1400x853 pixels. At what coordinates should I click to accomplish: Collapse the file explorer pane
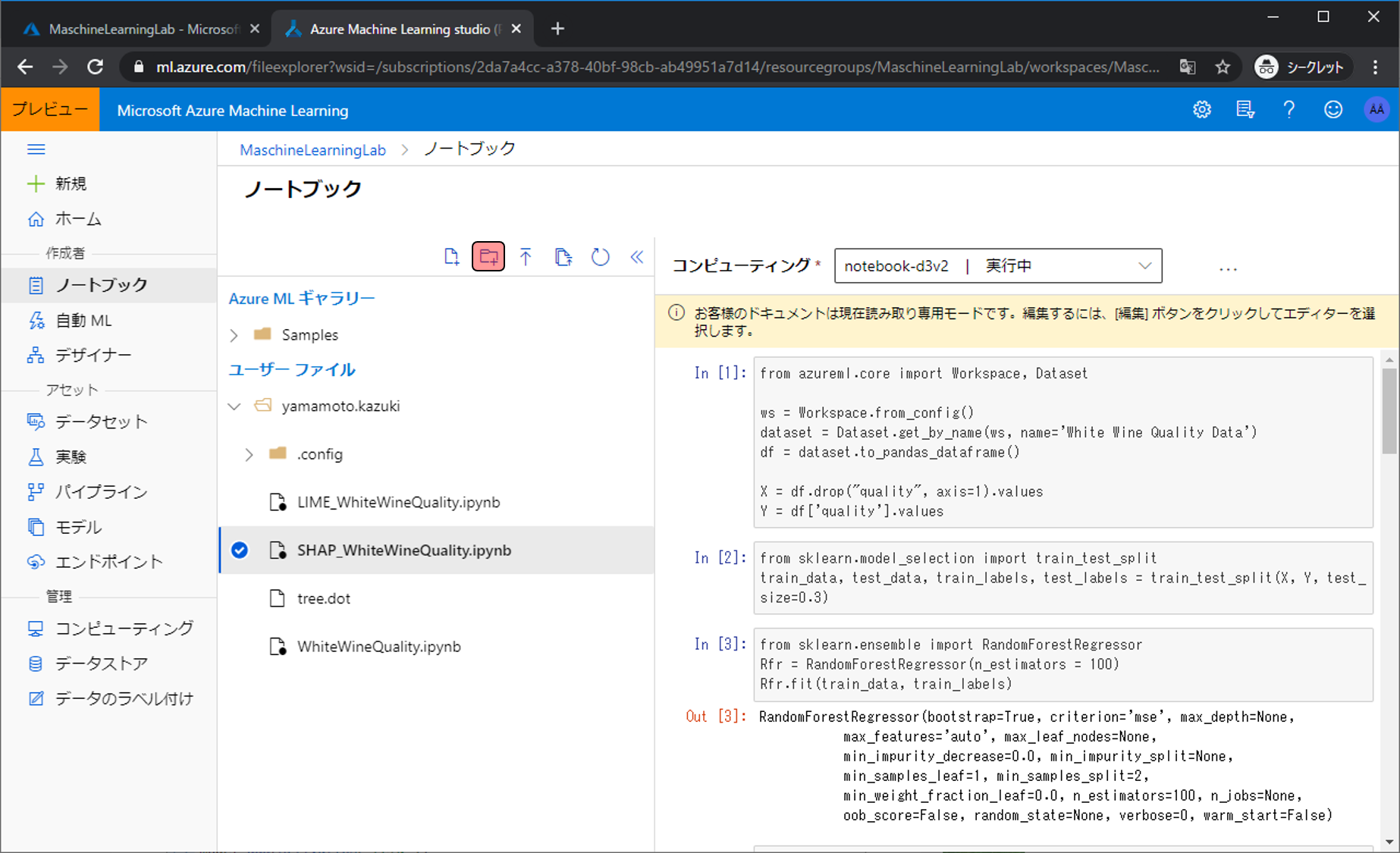(637, 257)
